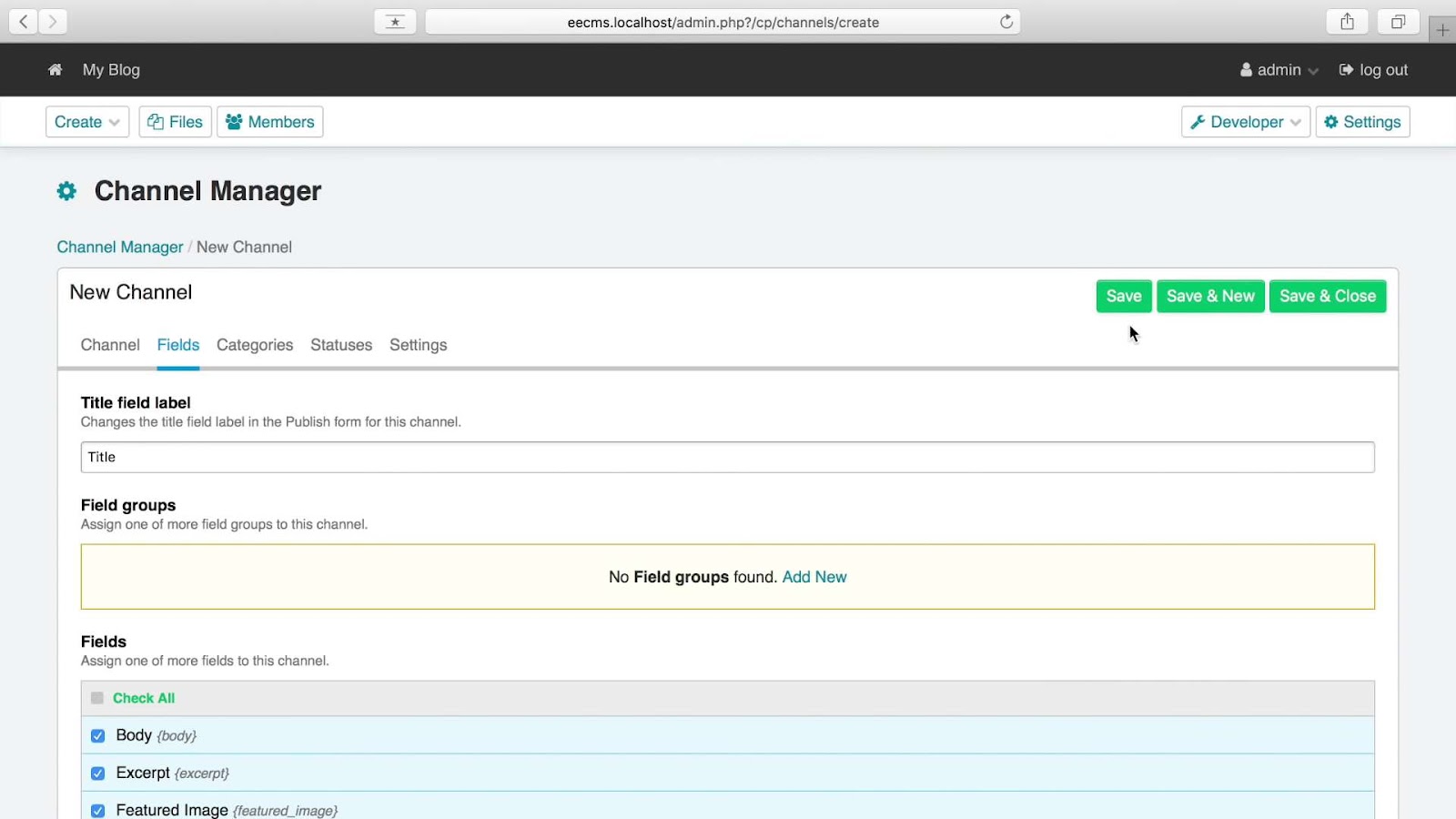Select the Fields tab

tap(178, 345)
